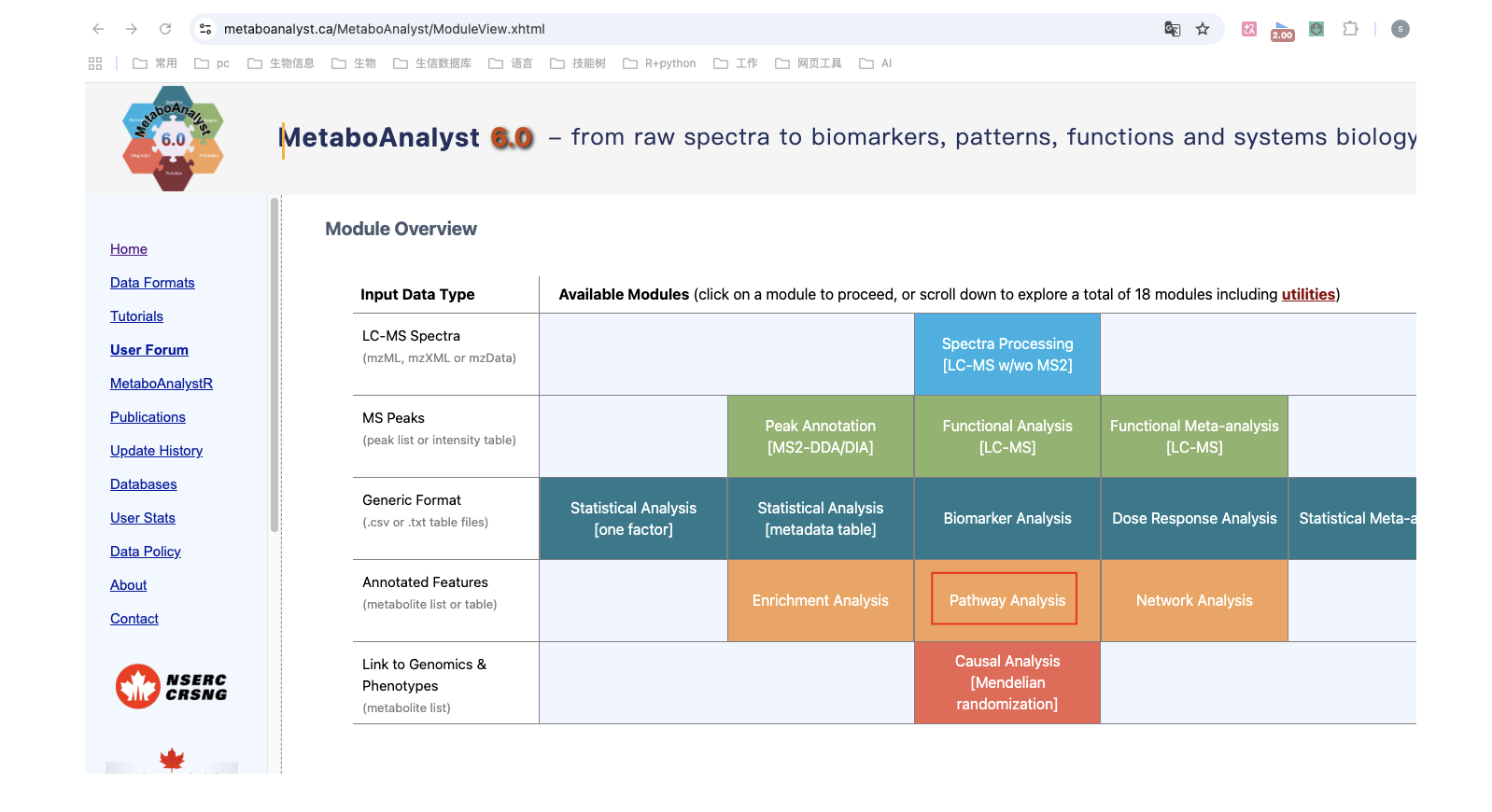Open the About link
1492x812 pixels.
[129, 585]
